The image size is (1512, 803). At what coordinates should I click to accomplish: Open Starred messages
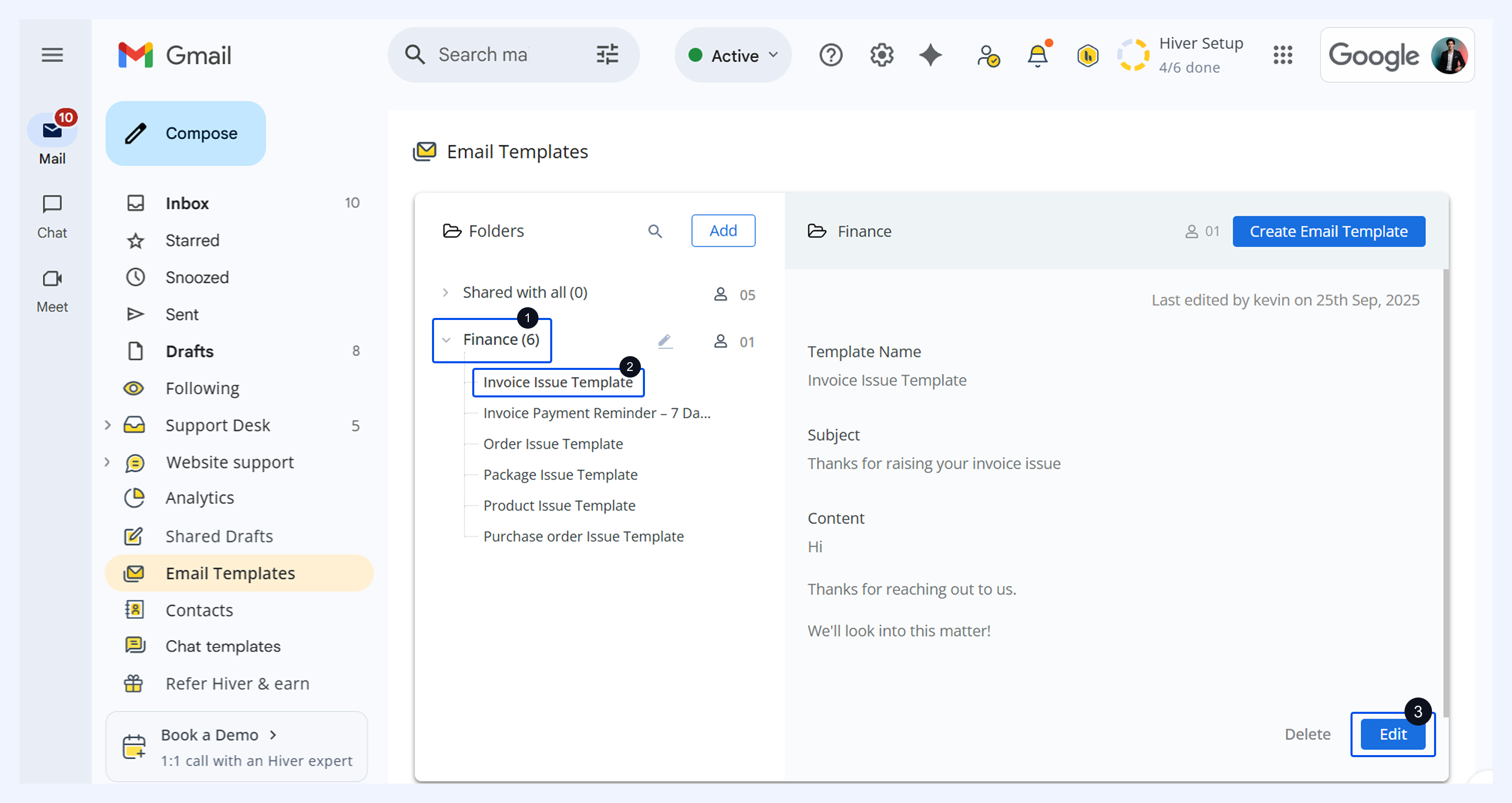(x=239, y=240)
